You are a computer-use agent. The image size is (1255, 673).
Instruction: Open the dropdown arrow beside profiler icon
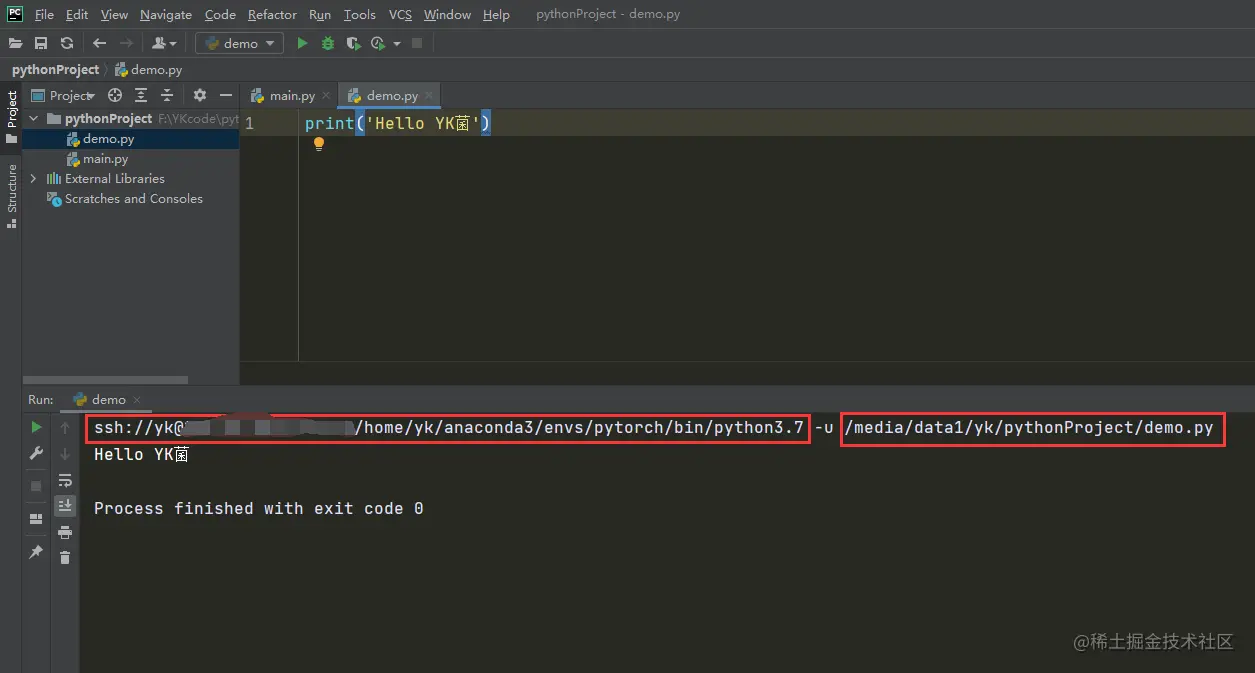(x=397, y=43)
